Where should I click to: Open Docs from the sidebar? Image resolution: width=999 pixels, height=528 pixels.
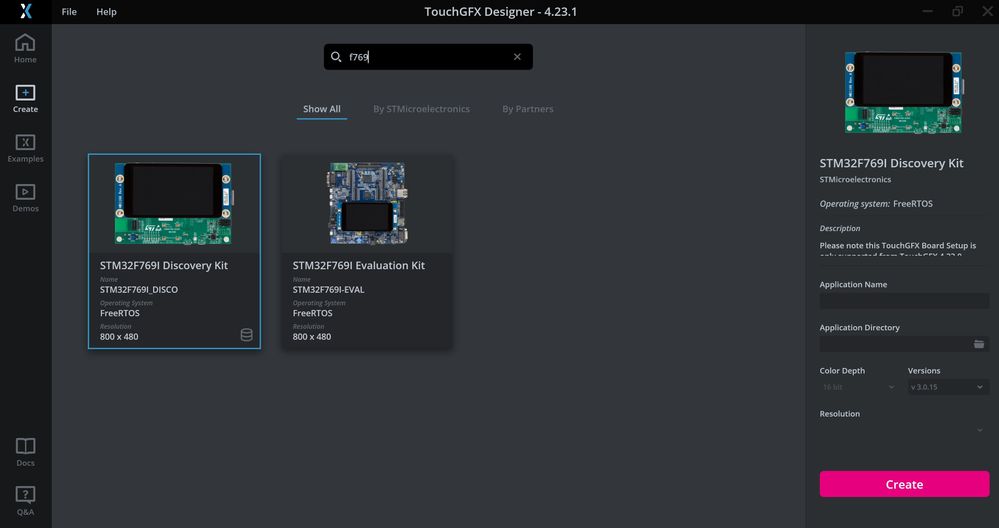(x=25, y=452)
